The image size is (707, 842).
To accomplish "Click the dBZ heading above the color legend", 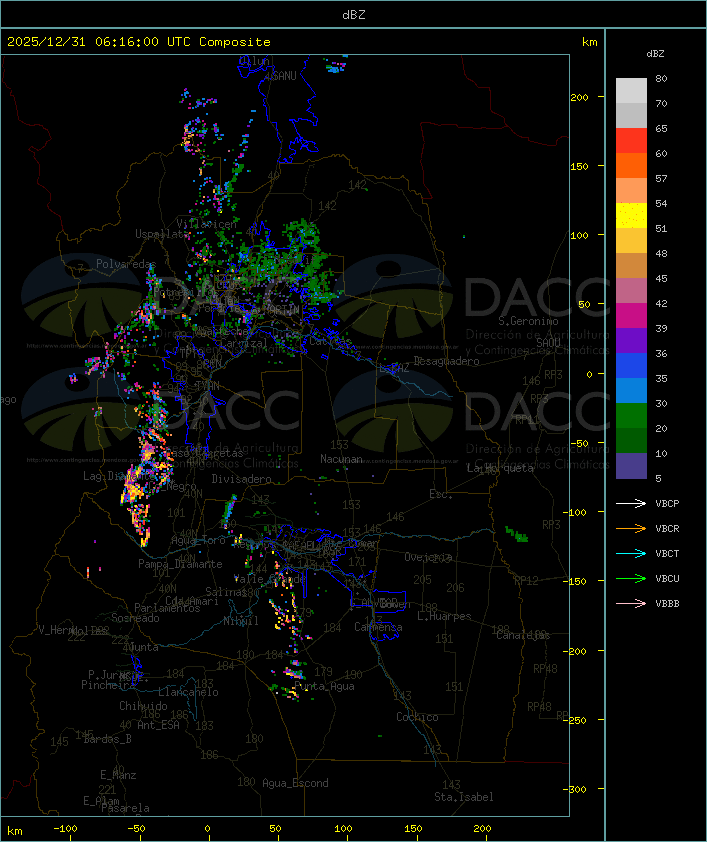I will pos(655,54).
